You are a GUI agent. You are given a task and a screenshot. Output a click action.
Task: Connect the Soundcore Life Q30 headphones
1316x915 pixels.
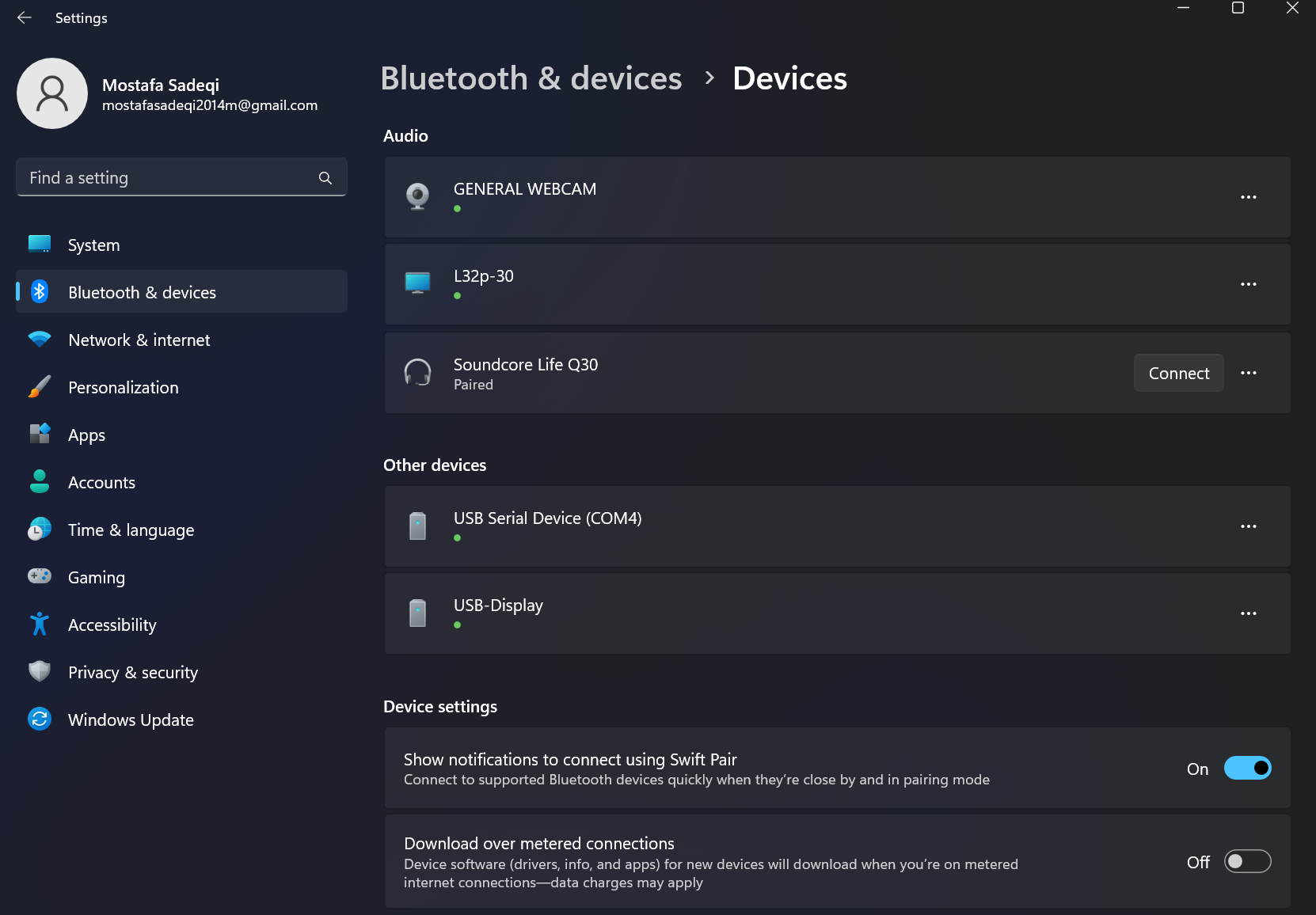pos(1179,373)
